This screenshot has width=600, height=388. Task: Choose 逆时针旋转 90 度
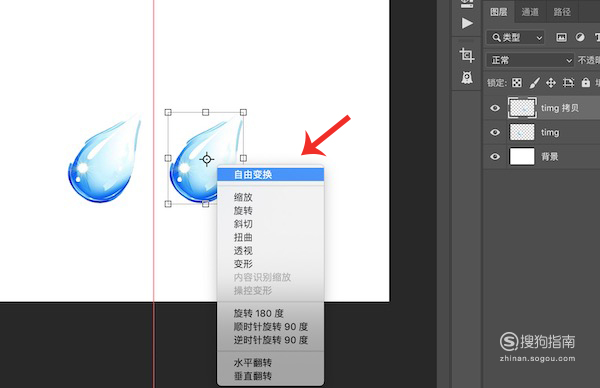pyautogui.click(x=271, y=340)
